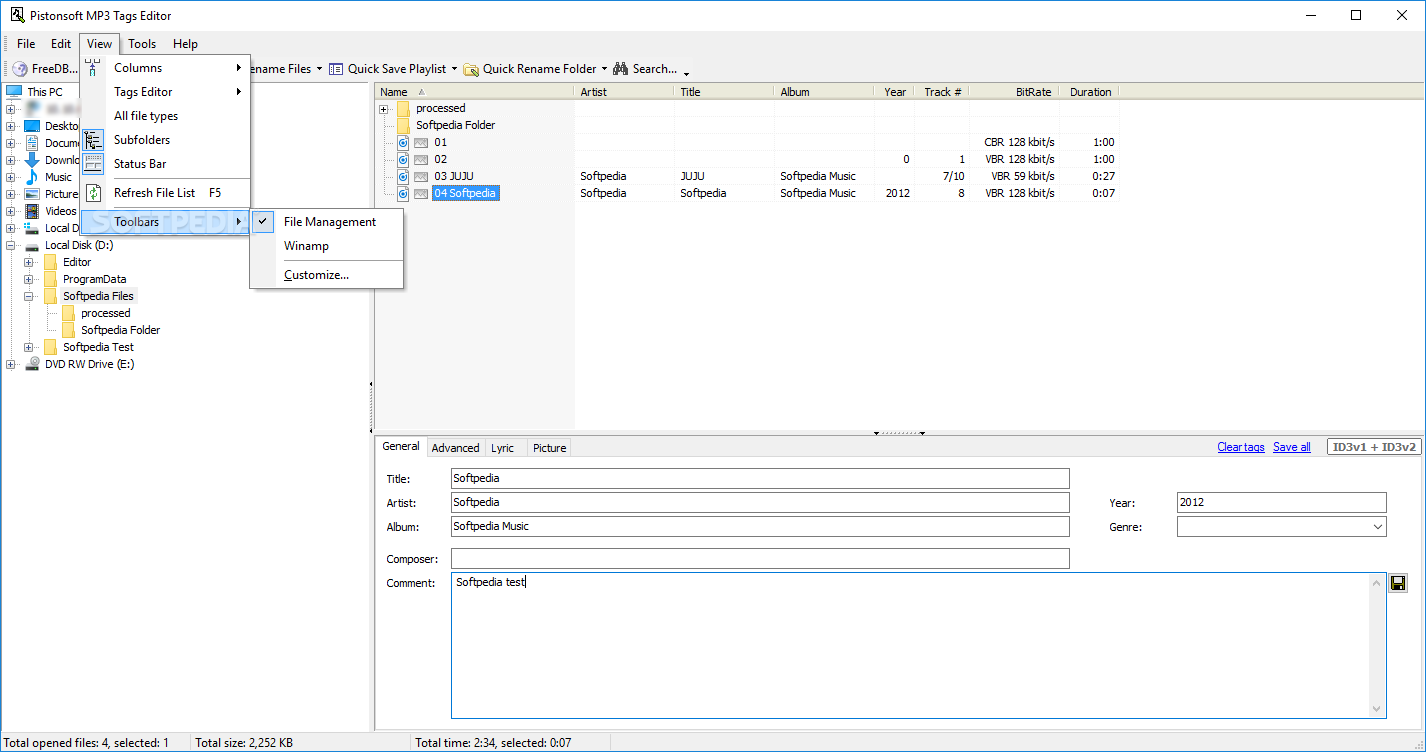
Task: Click the Local Disk (D:) drive icon
Action: [32, 245]
